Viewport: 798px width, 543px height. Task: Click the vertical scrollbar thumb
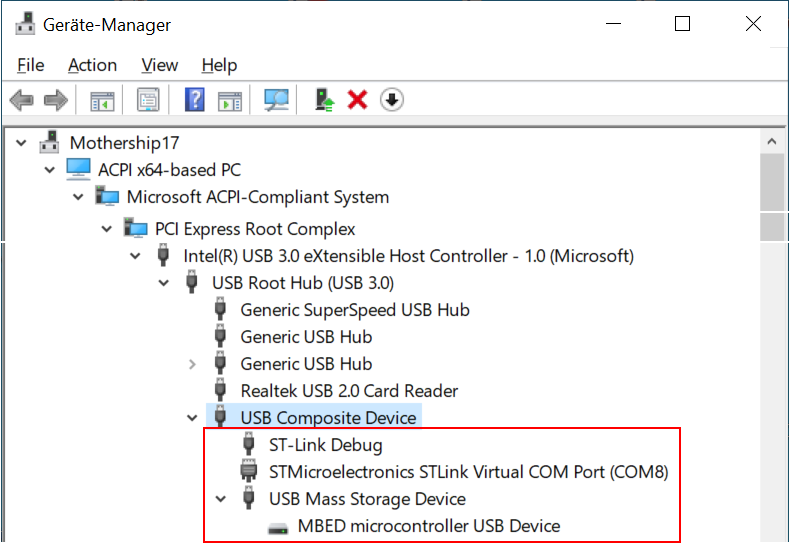(773, 197)
